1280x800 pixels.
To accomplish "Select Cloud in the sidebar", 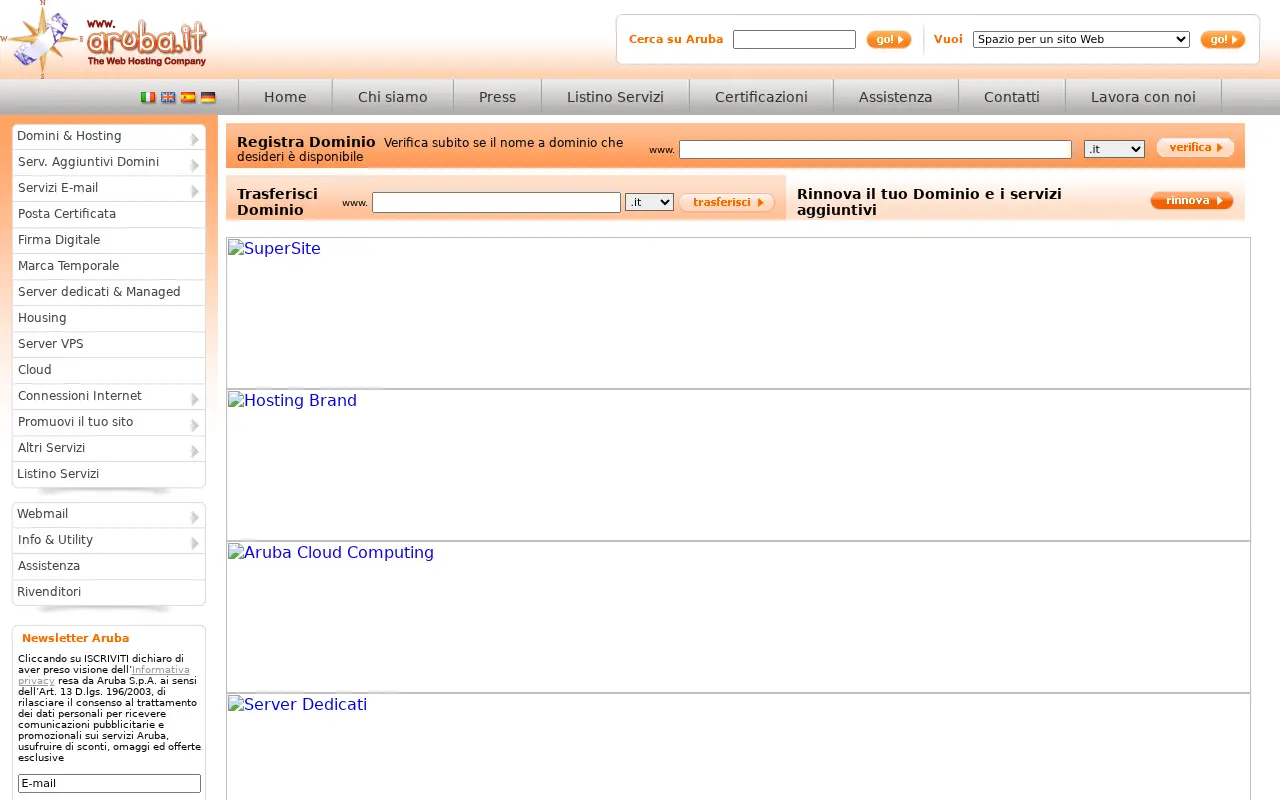I will (108, 370).
